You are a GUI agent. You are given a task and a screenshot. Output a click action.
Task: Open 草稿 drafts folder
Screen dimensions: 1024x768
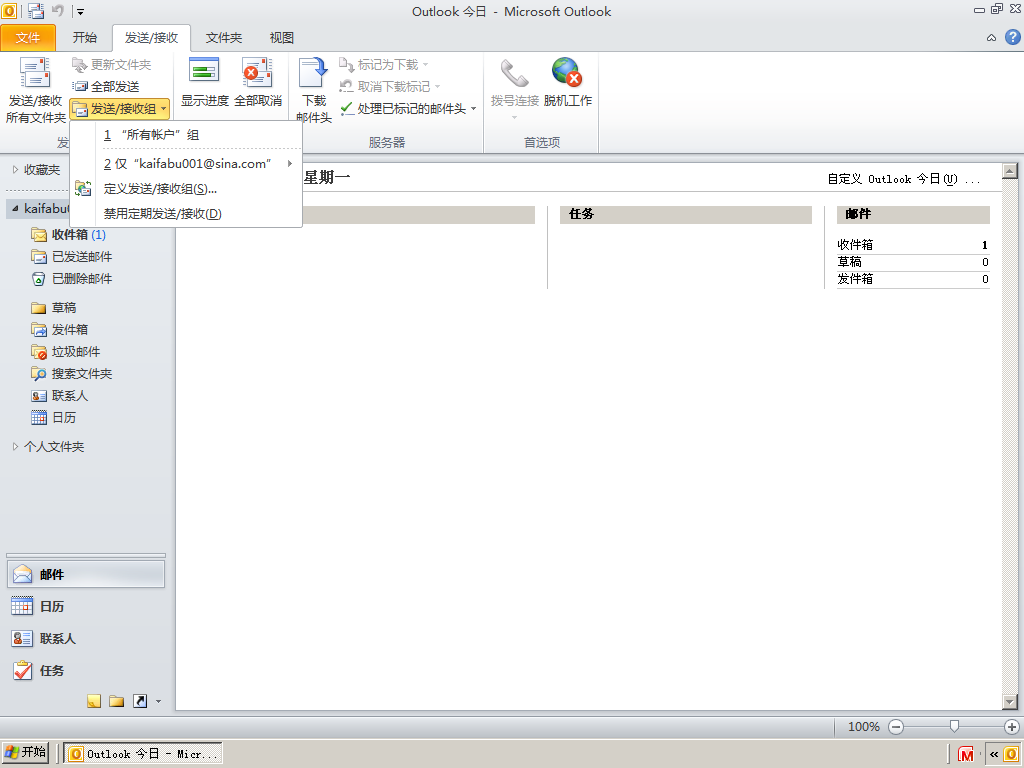point(54,308)
